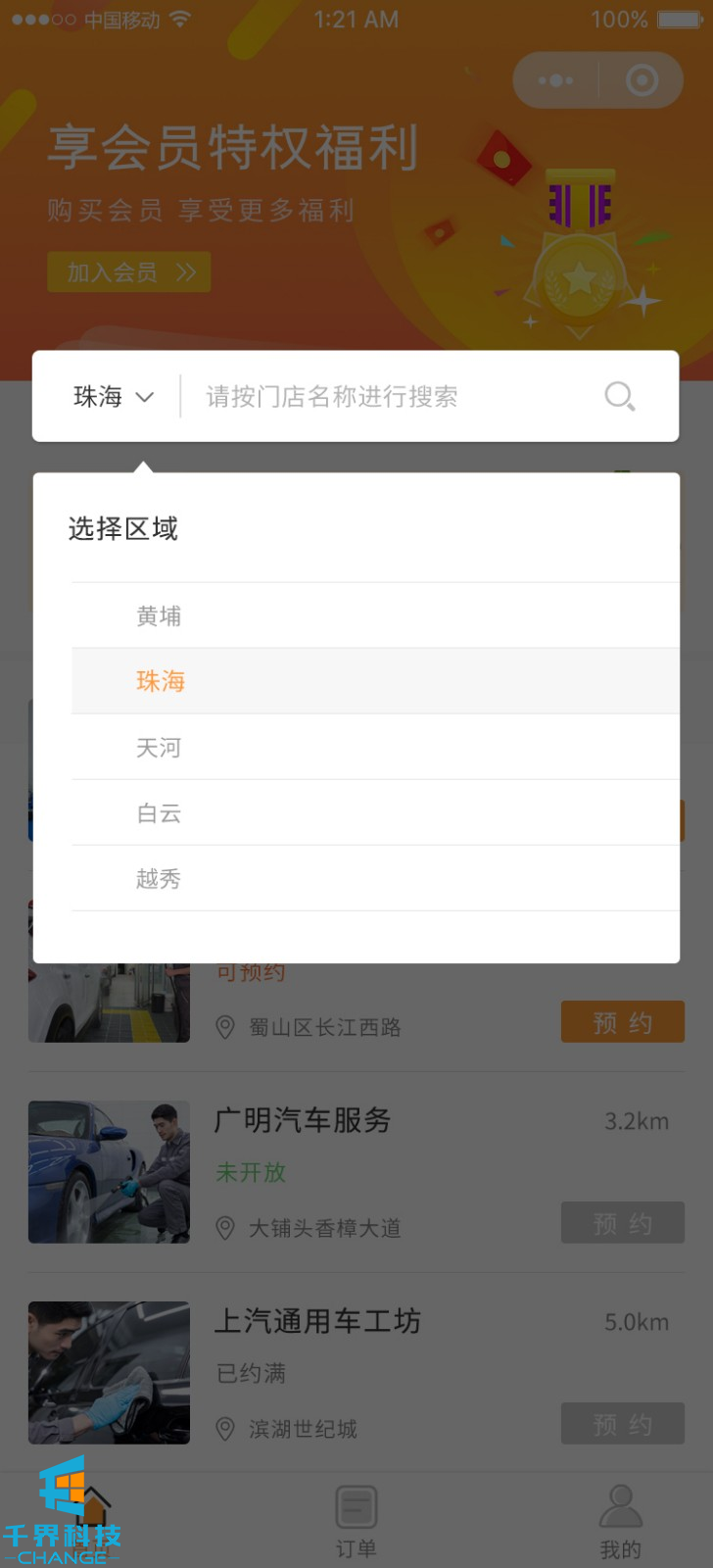This screenshot has height=1568, width=713.
Task: Click the 加入会员 join membership button
Action: pyautogui.click(x=129, y=272)
